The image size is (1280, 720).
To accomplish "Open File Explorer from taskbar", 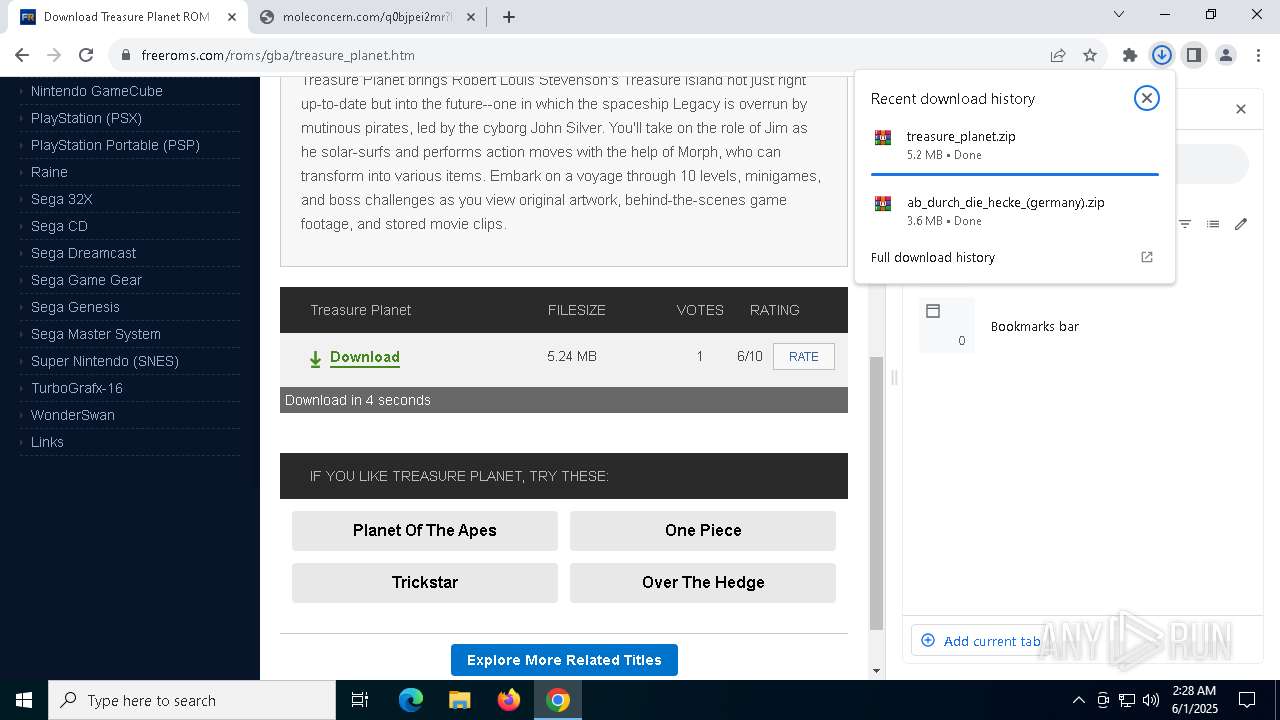I will pos(460,700).
